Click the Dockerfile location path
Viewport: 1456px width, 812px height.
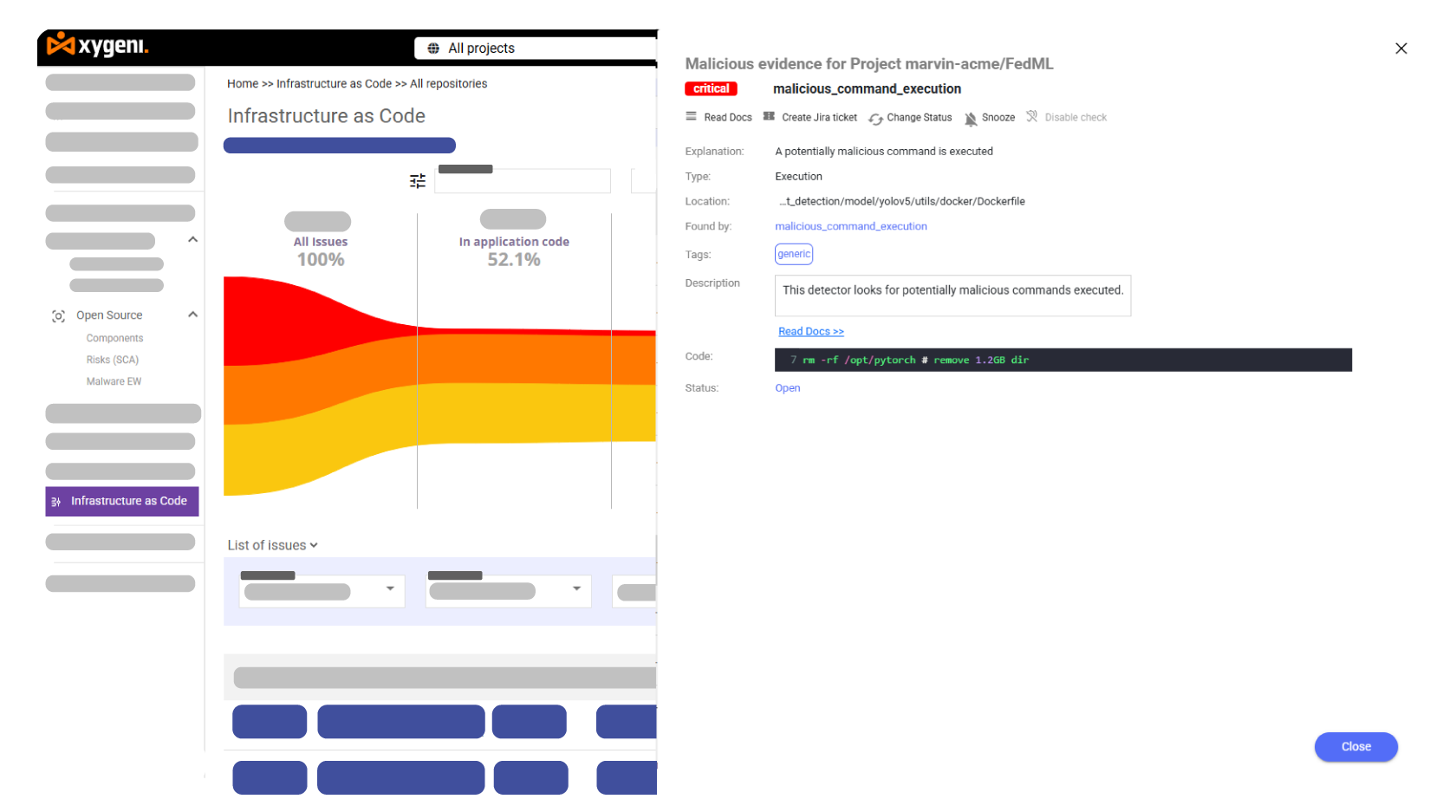pos(901,202)
